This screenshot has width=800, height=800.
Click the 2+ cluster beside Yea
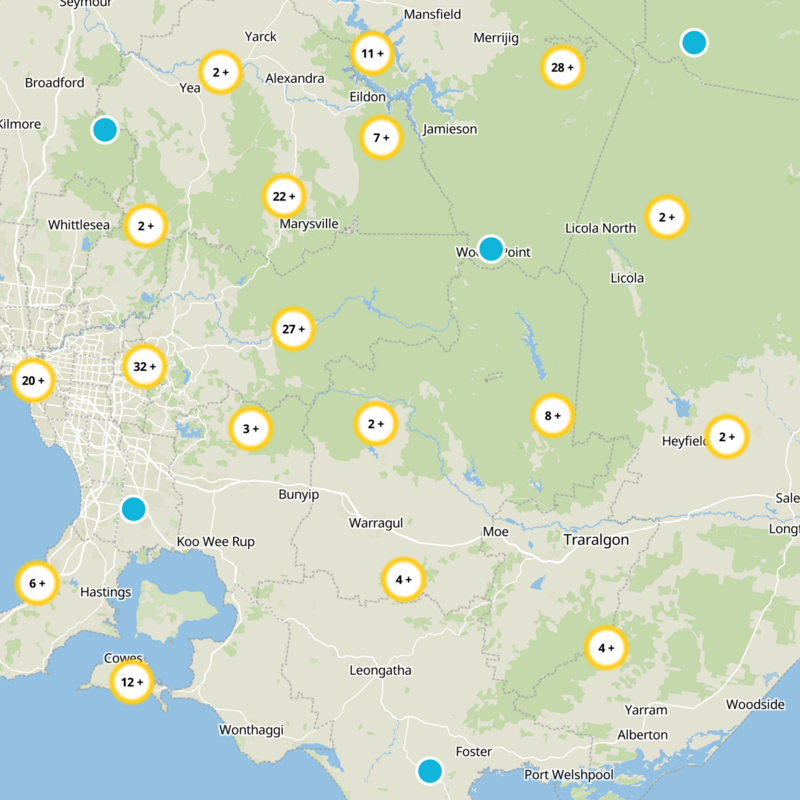coord(222,71)
